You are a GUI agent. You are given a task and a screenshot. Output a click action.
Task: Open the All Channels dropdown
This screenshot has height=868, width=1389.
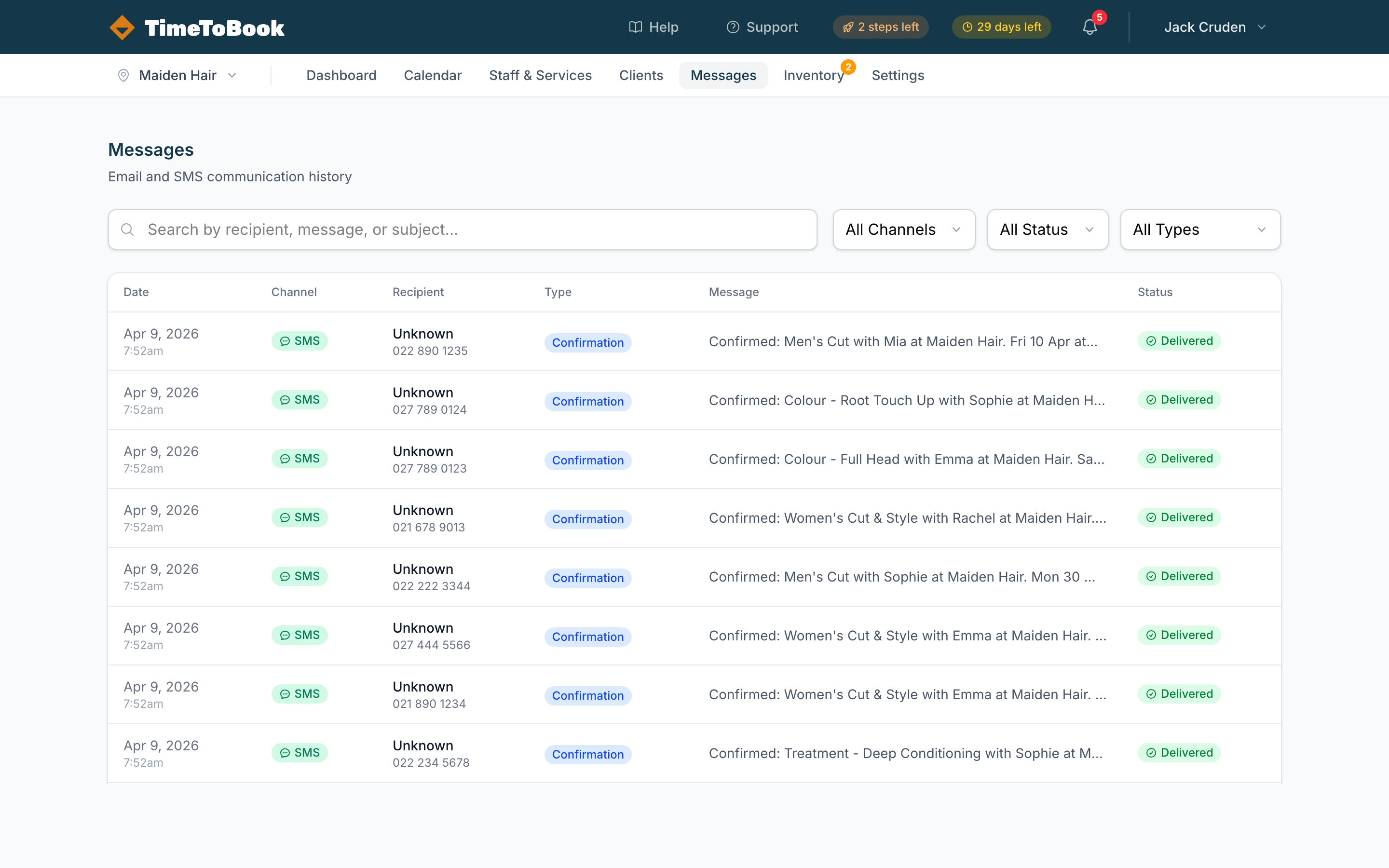click(x=903, y=229)
